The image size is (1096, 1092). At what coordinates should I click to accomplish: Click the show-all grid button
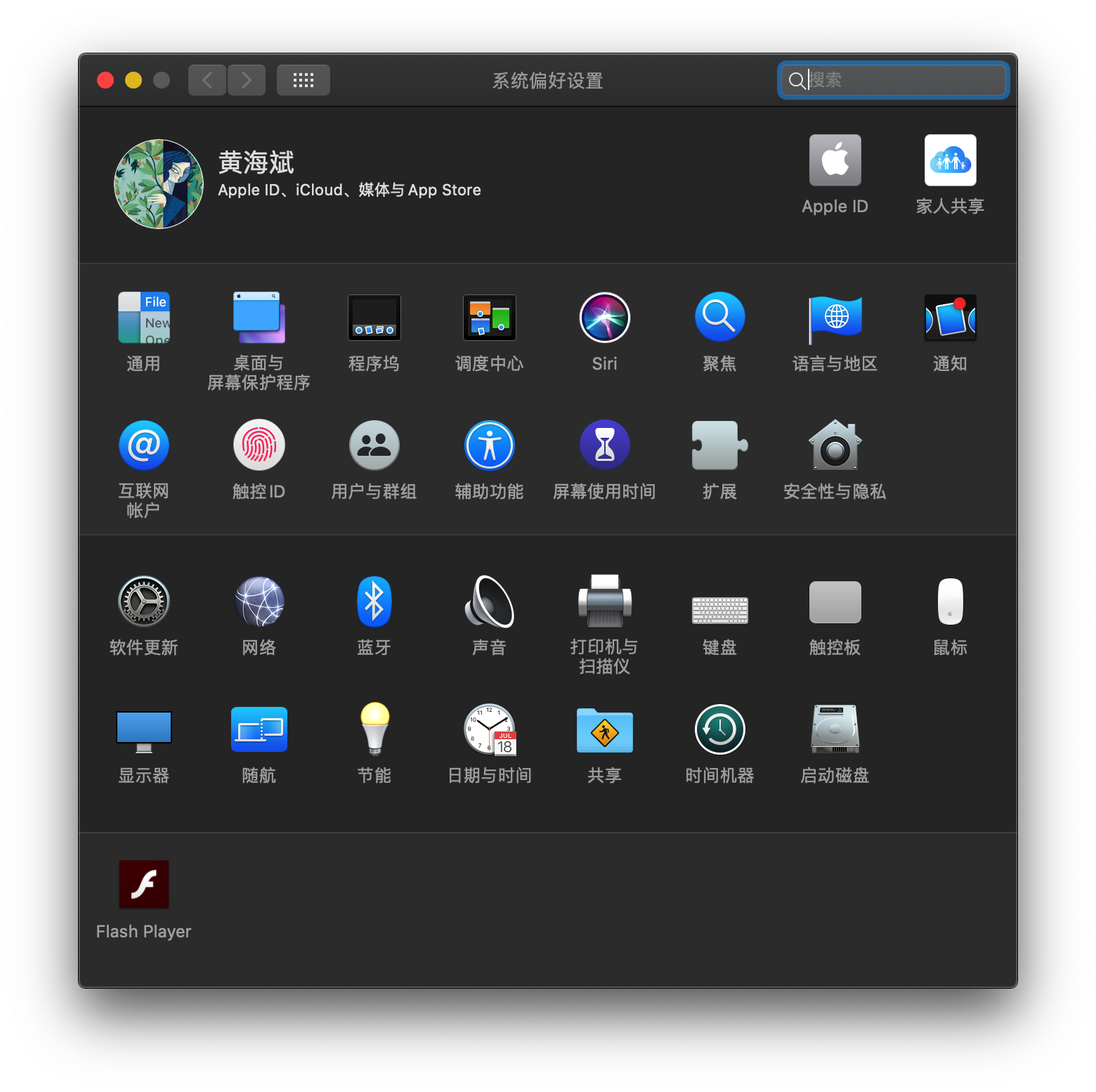coord(303,80)
